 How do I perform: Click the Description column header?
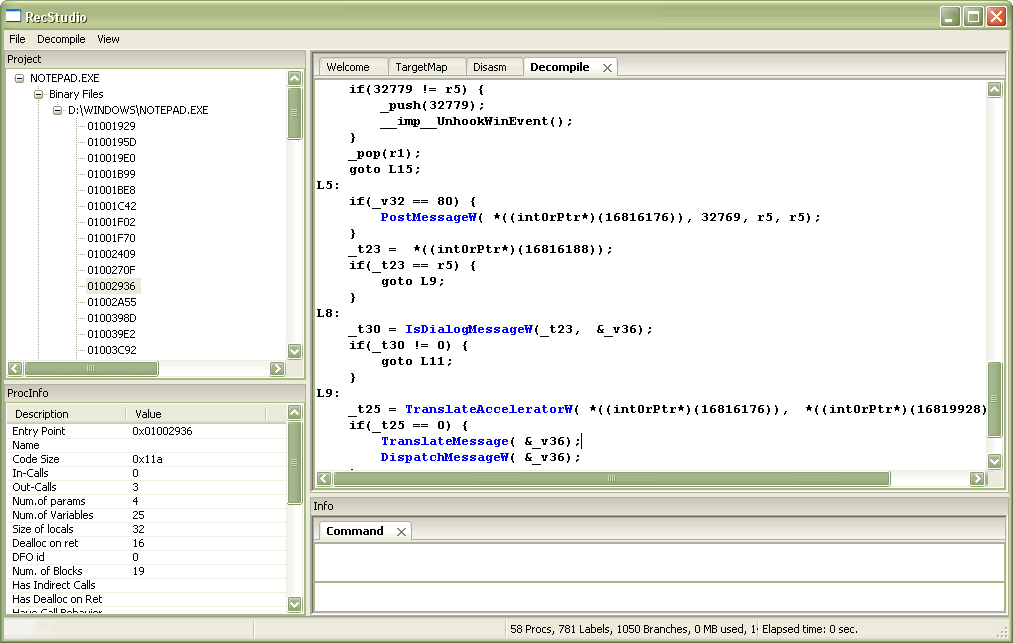pyautogui.click(x=67, y=414)
